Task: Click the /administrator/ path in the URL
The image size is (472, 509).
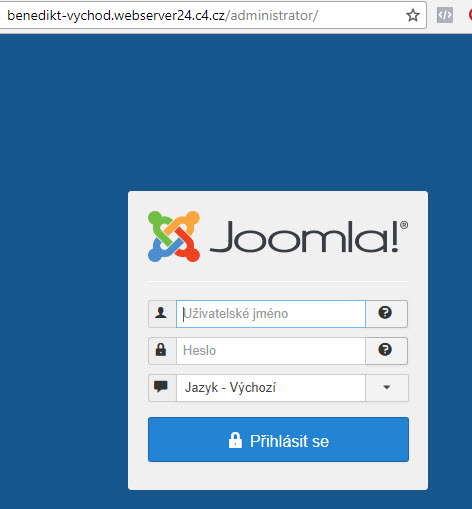Action: 272,16
